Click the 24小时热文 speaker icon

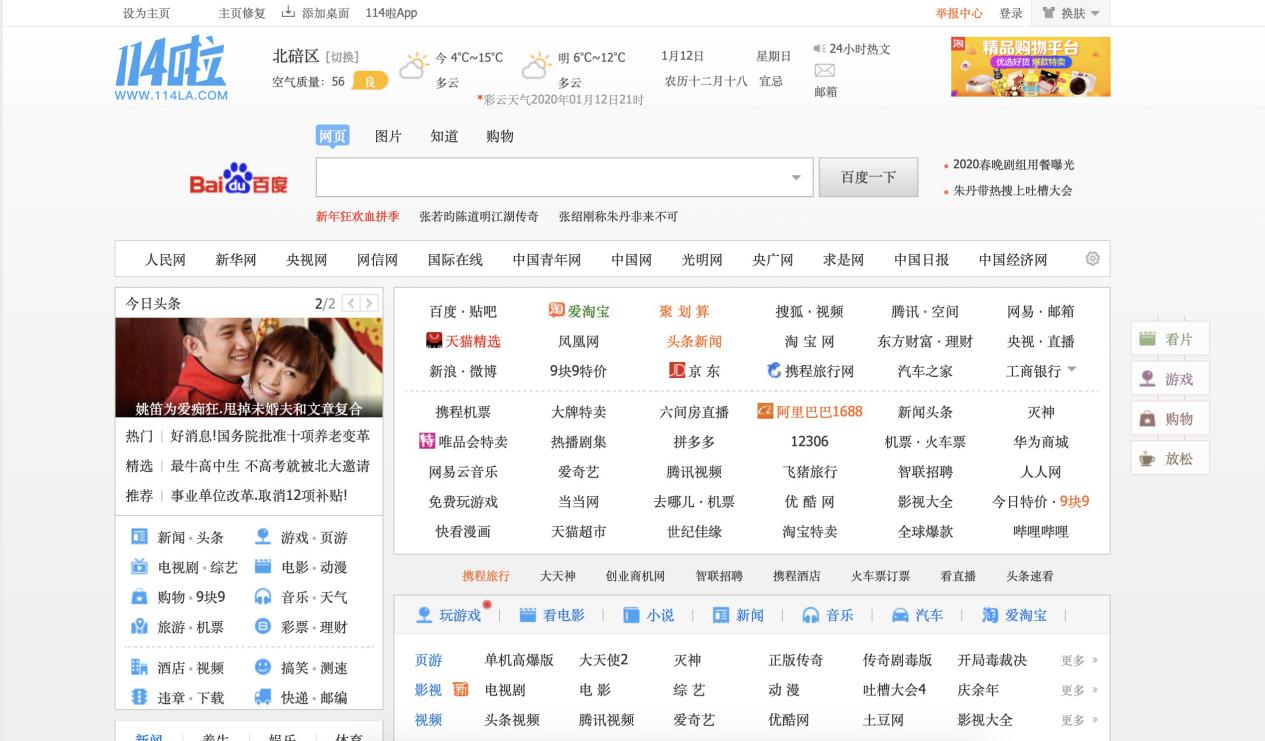819,49
